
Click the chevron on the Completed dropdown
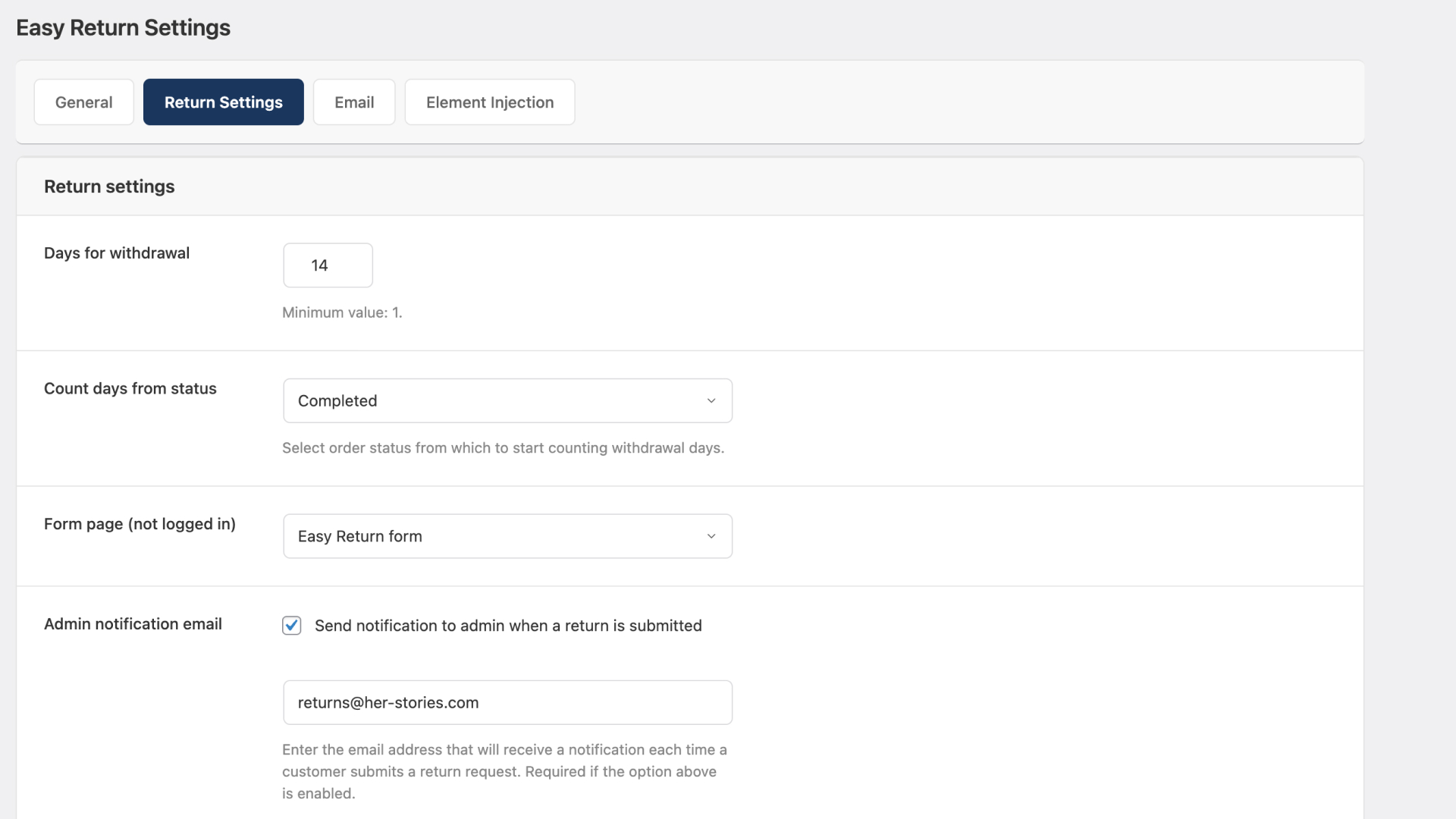pos(711,400)
